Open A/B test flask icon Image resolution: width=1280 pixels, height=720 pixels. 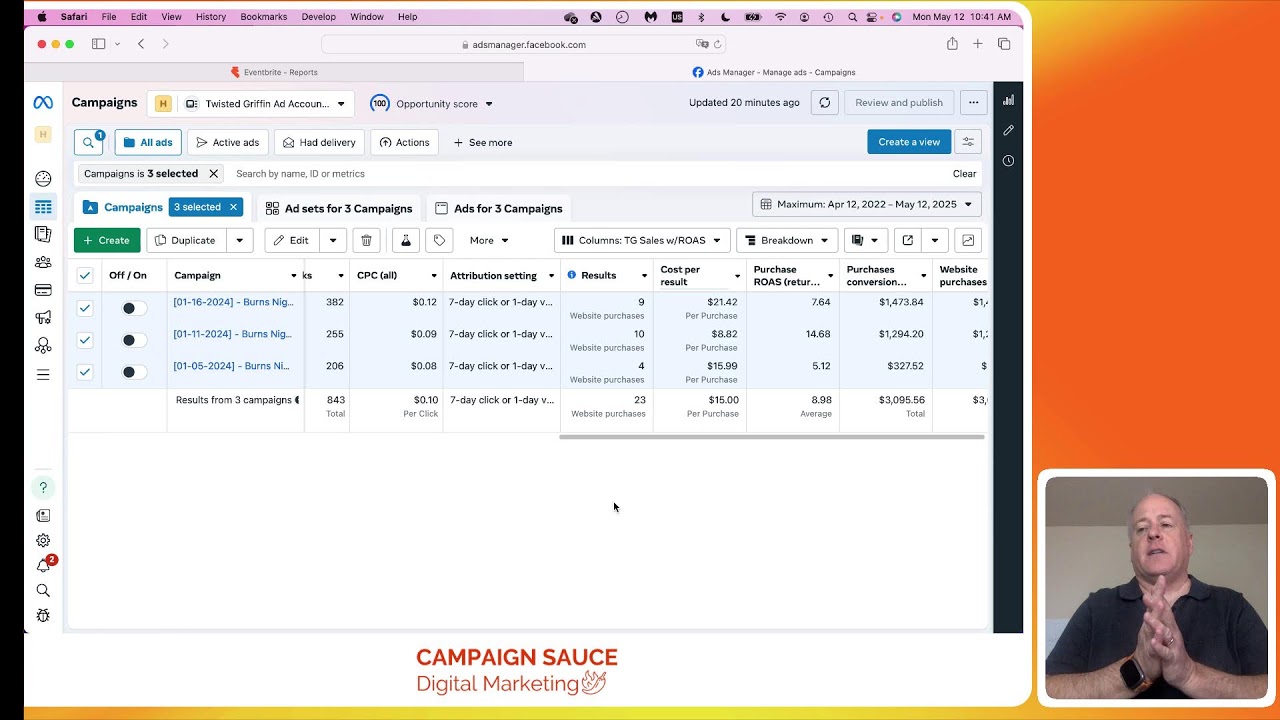point(405,240)
